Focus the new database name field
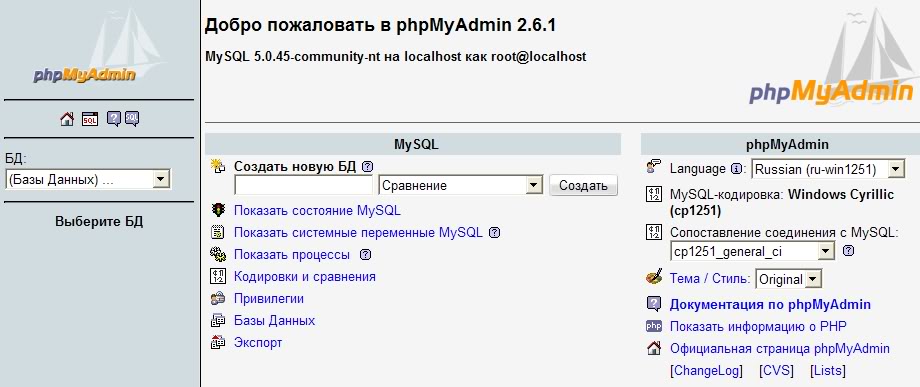The image size is (920, 387). coord(303,186)
